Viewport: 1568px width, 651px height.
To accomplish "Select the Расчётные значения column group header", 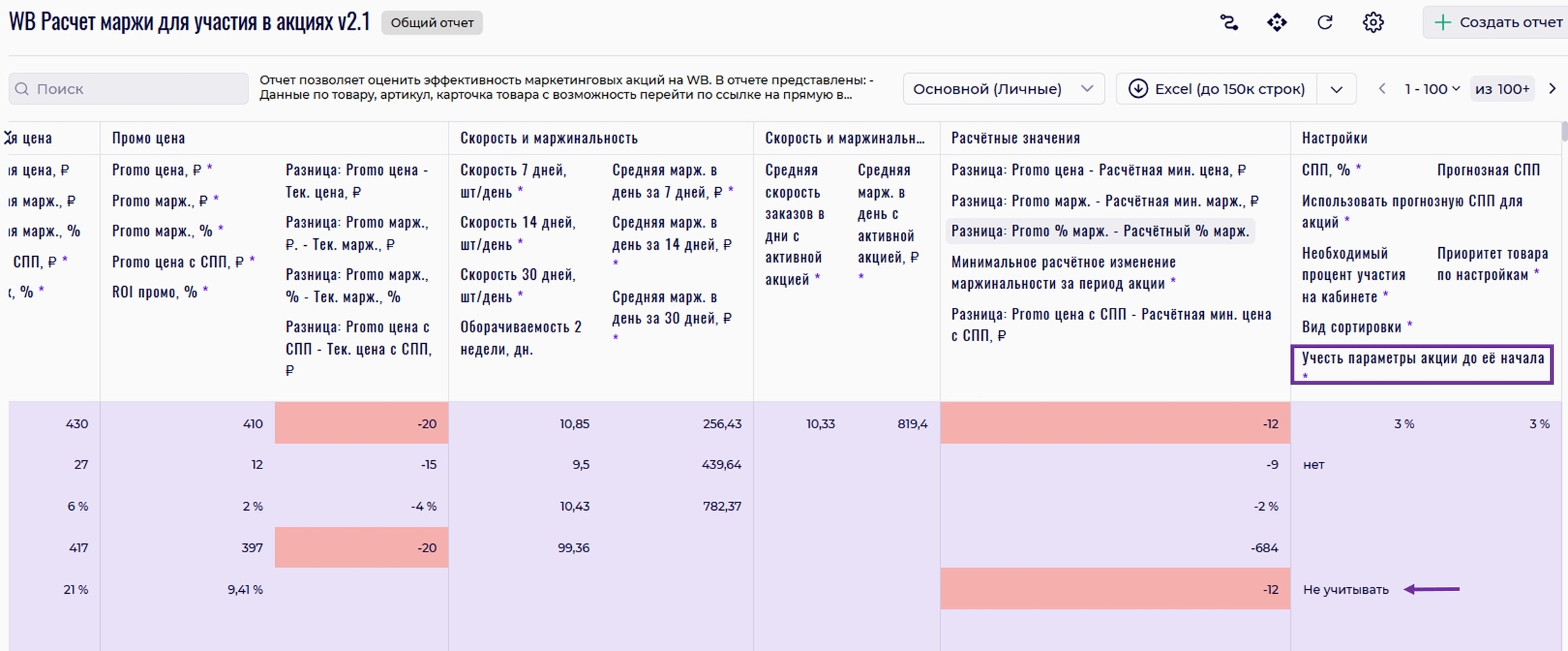I will 1015,138.
